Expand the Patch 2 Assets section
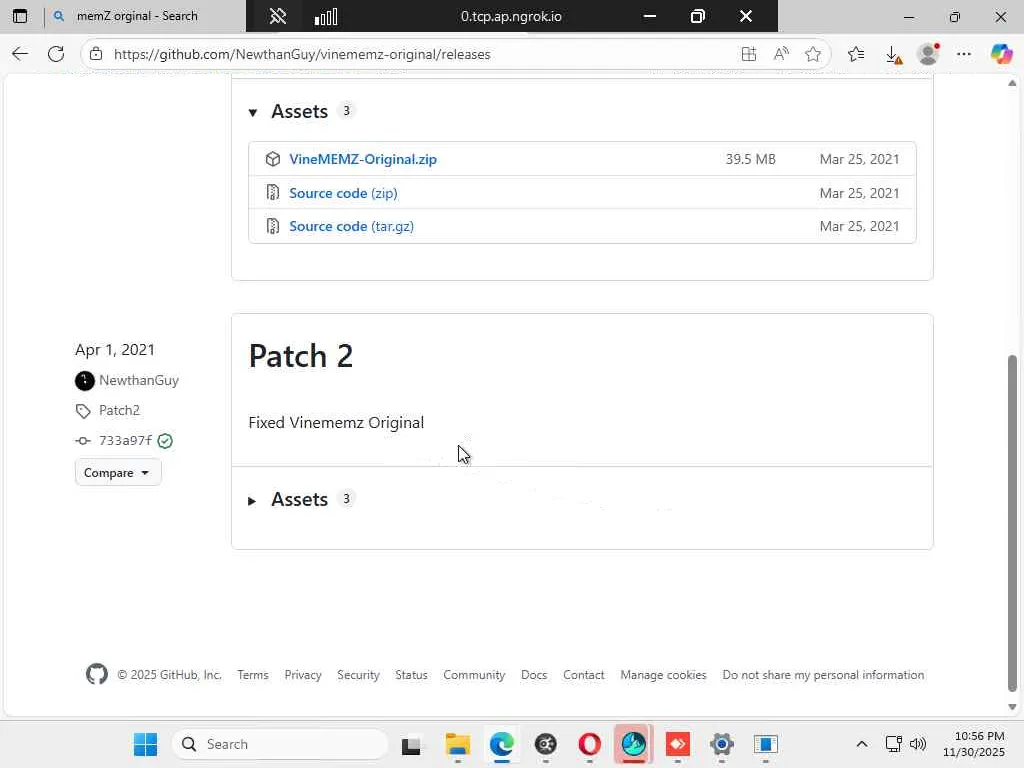Viewport: 1024px width, 768px height. (252, 501)
